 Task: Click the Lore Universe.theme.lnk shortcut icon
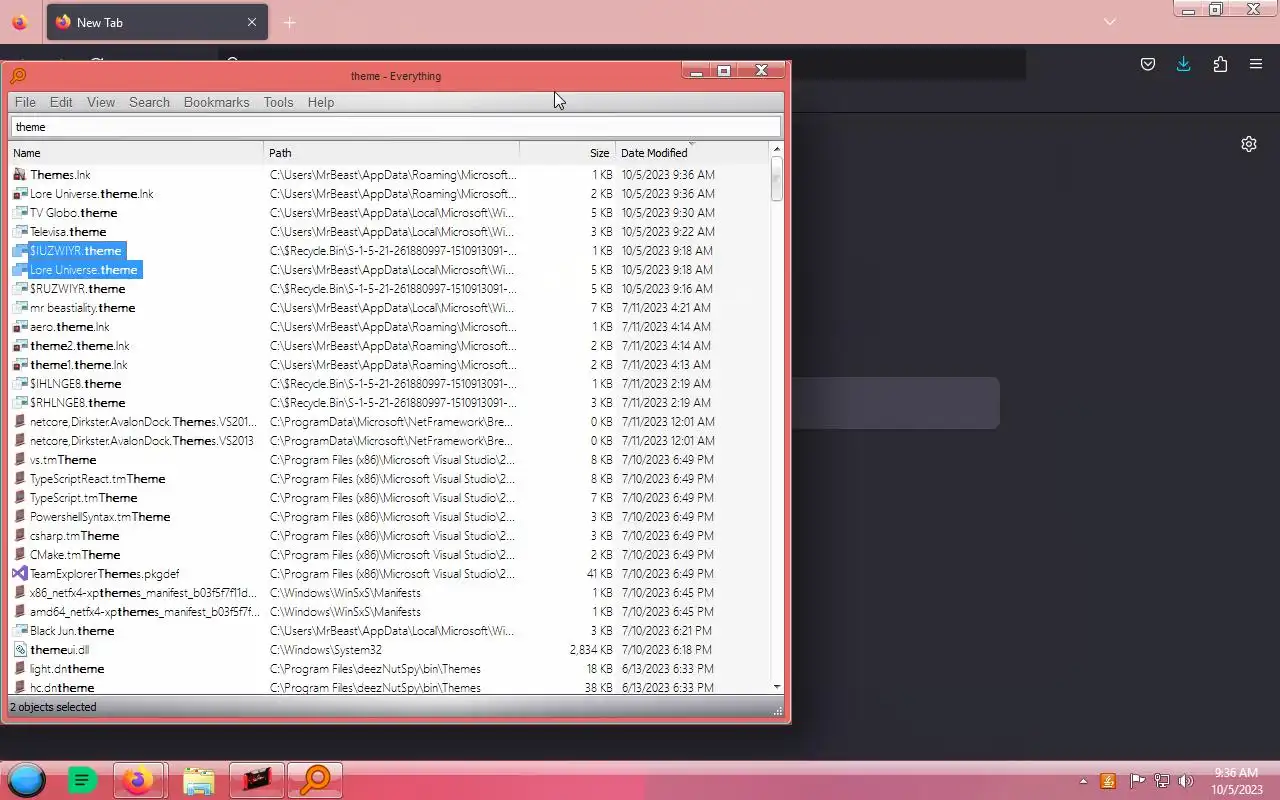20,194
